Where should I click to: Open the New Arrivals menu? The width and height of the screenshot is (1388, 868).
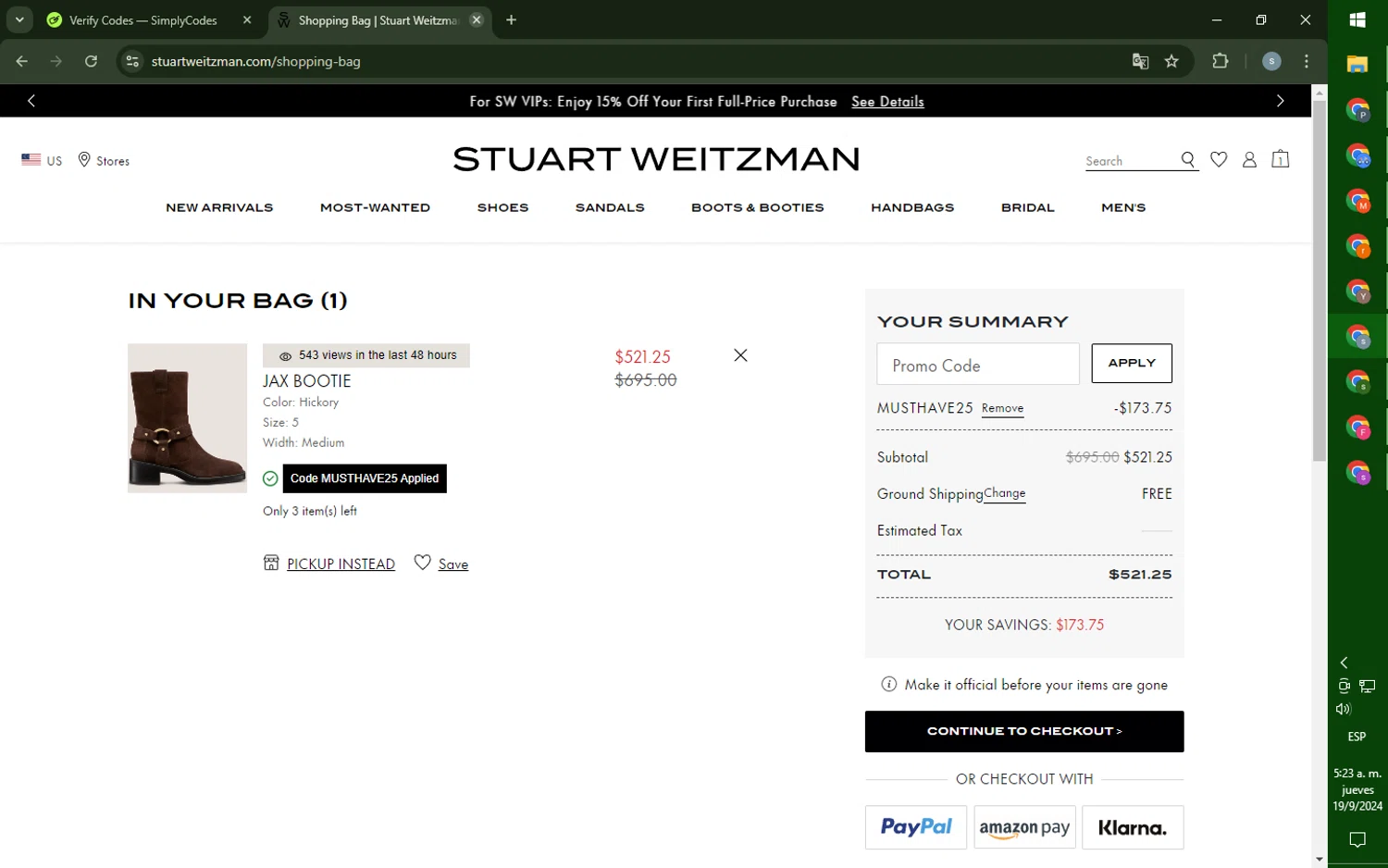tap(219, 207)
